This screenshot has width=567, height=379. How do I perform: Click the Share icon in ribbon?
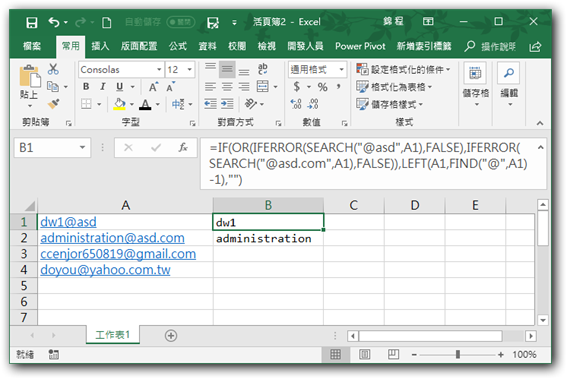click(x=535, y=47)
